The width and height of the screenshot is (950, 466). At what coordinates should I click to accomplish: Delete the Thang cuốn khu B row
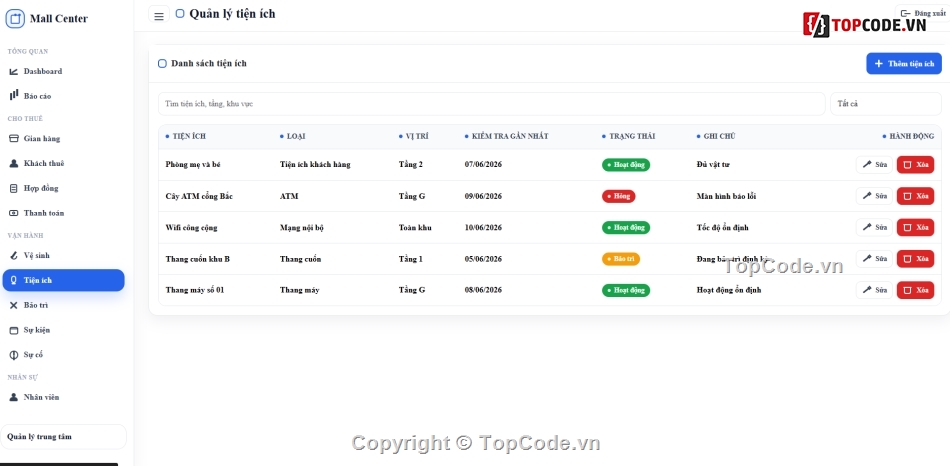(x=915, y=259)
